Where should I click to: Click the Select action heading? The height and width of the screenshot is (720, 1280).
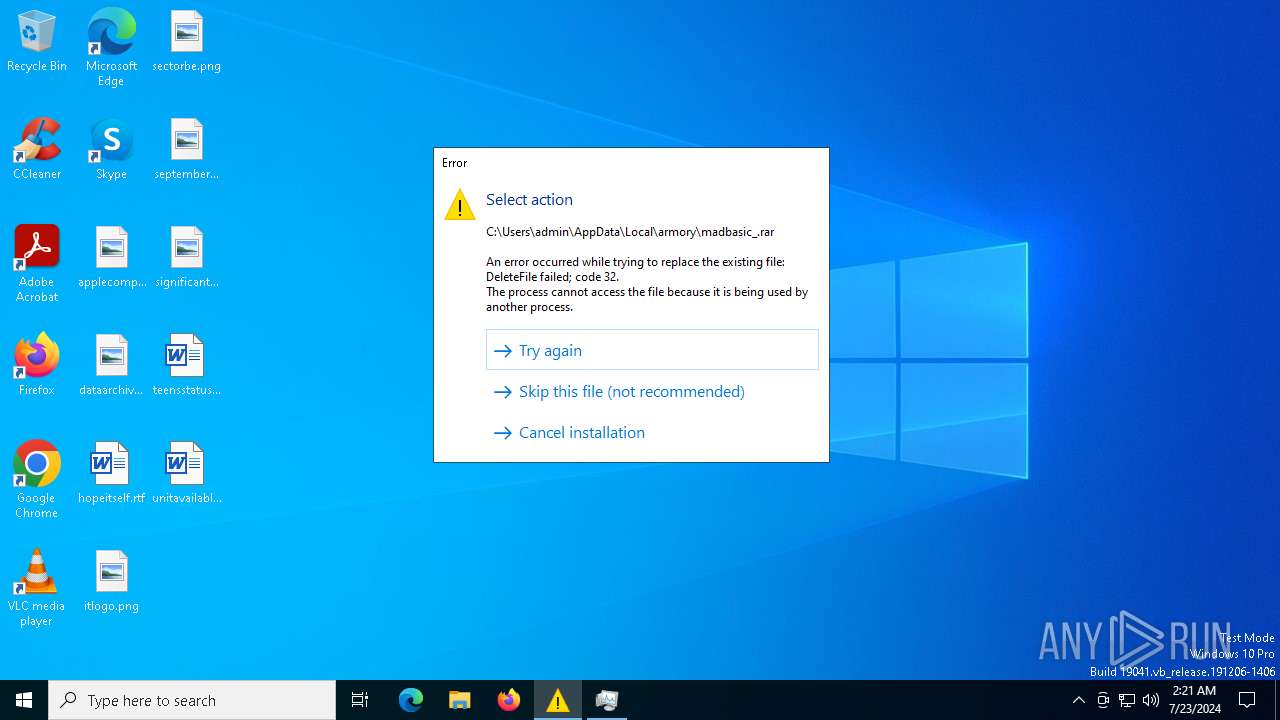[529, 200]
